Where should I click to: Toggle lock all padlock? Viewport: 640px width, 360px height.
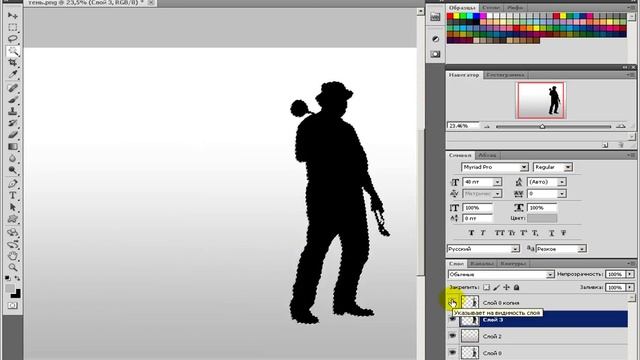tap(516, 287)
